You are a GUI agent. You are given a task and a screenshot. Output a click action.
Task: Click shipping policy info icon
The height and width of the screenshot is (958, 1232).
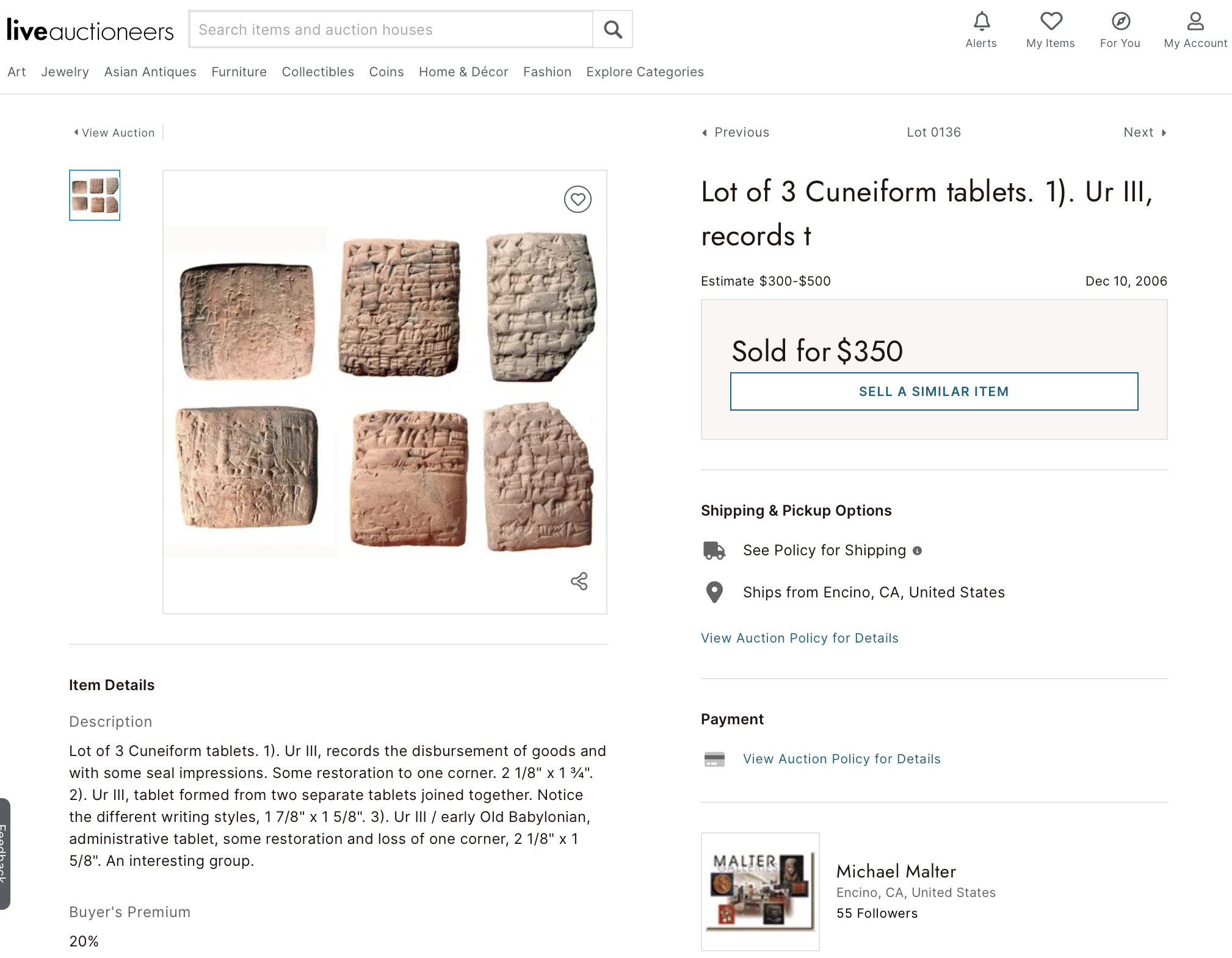(x=917, y=550)
